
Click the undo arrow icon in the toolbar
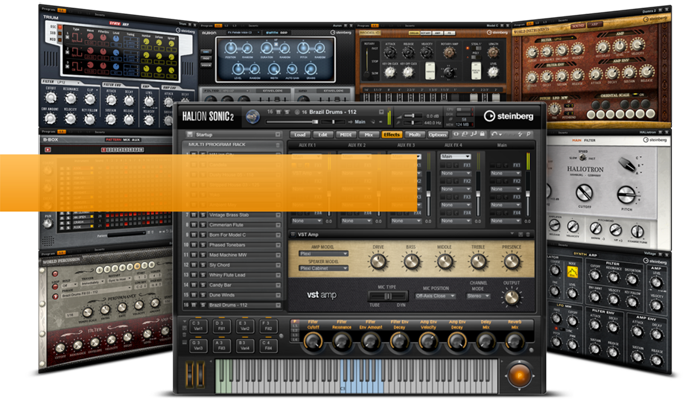coord(495,134)
